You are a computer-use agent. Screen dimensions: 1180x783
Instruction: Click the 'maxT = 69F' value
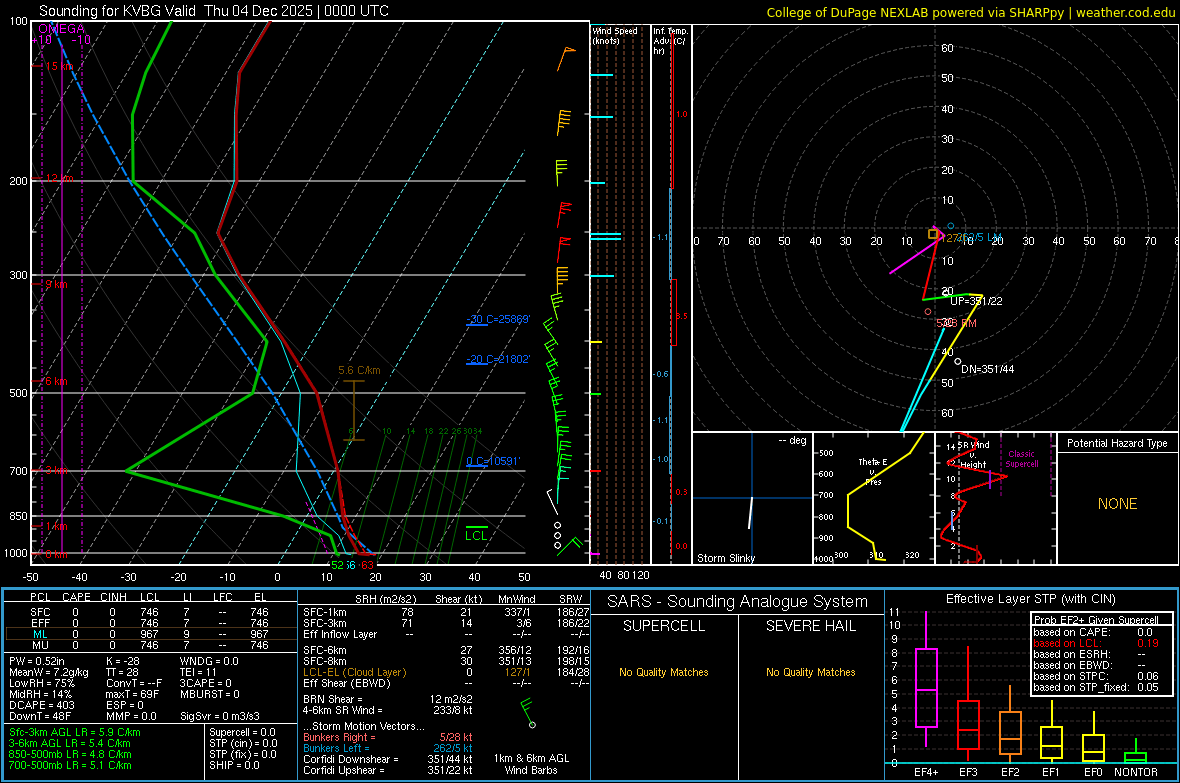tap(133, 694)
